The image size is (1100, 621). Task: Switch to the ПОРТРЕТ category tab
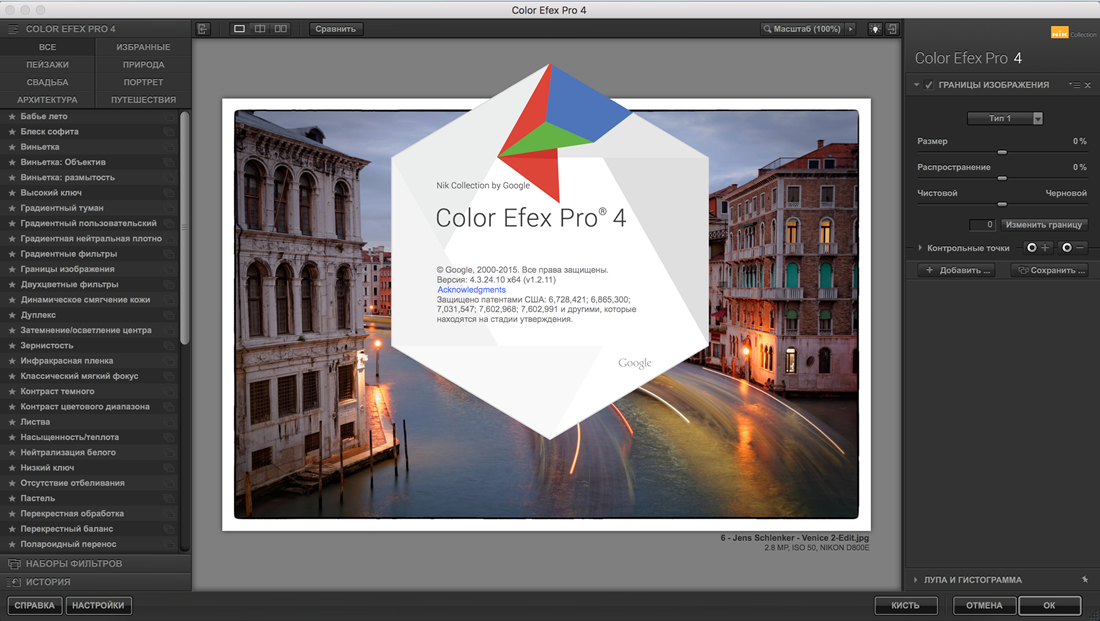(x=143, y=82)
